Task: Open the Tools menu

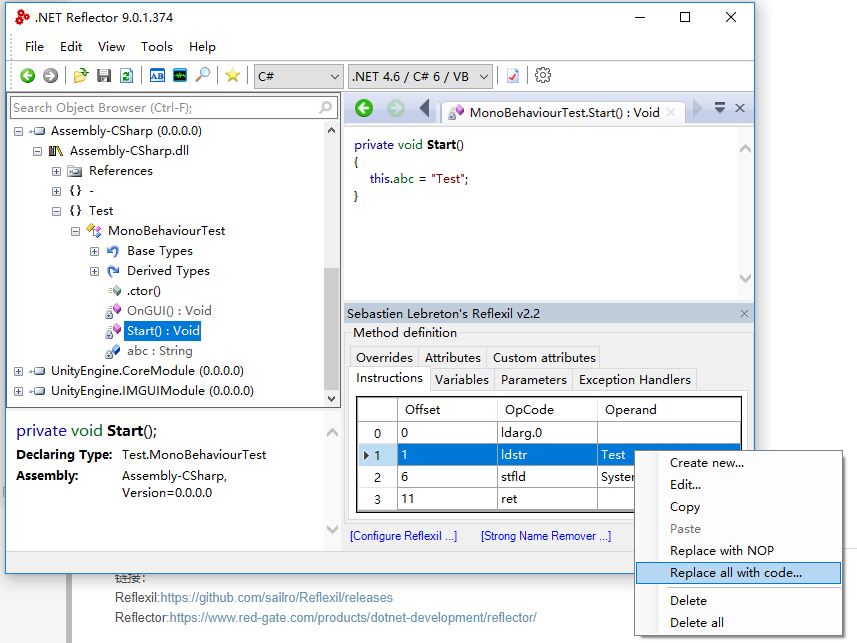Action: (157, 46)
